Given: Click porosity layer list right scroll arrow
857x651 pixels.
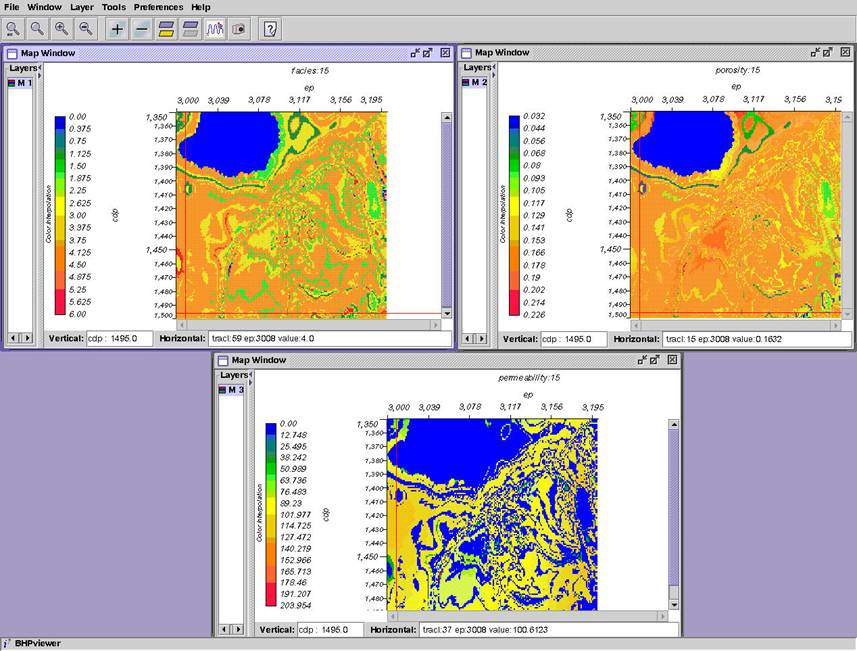Looking at the screenshot, I should pyautogui.click(x=482, y=339).
